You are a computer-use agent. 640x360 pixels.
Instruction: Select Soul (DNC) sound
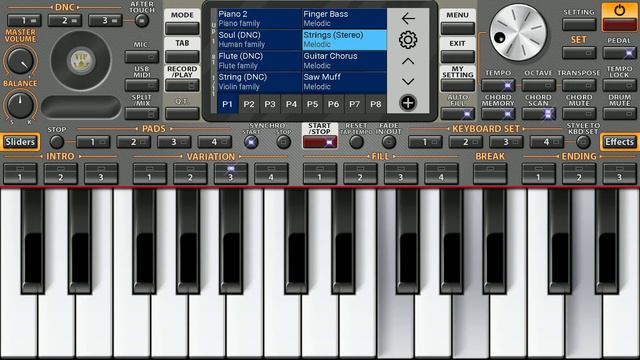click(x=259, y=40)
